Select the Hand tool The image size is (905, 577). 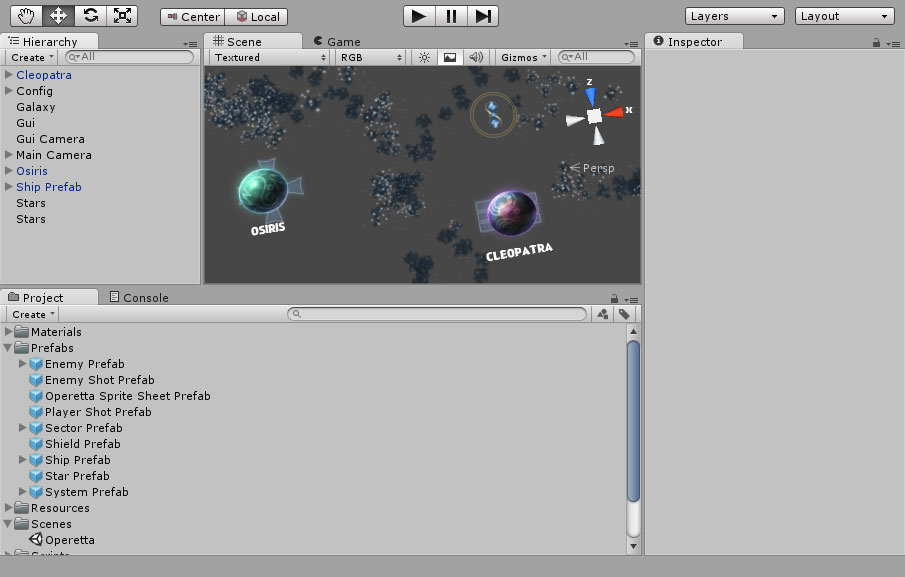tap(27, 16)
